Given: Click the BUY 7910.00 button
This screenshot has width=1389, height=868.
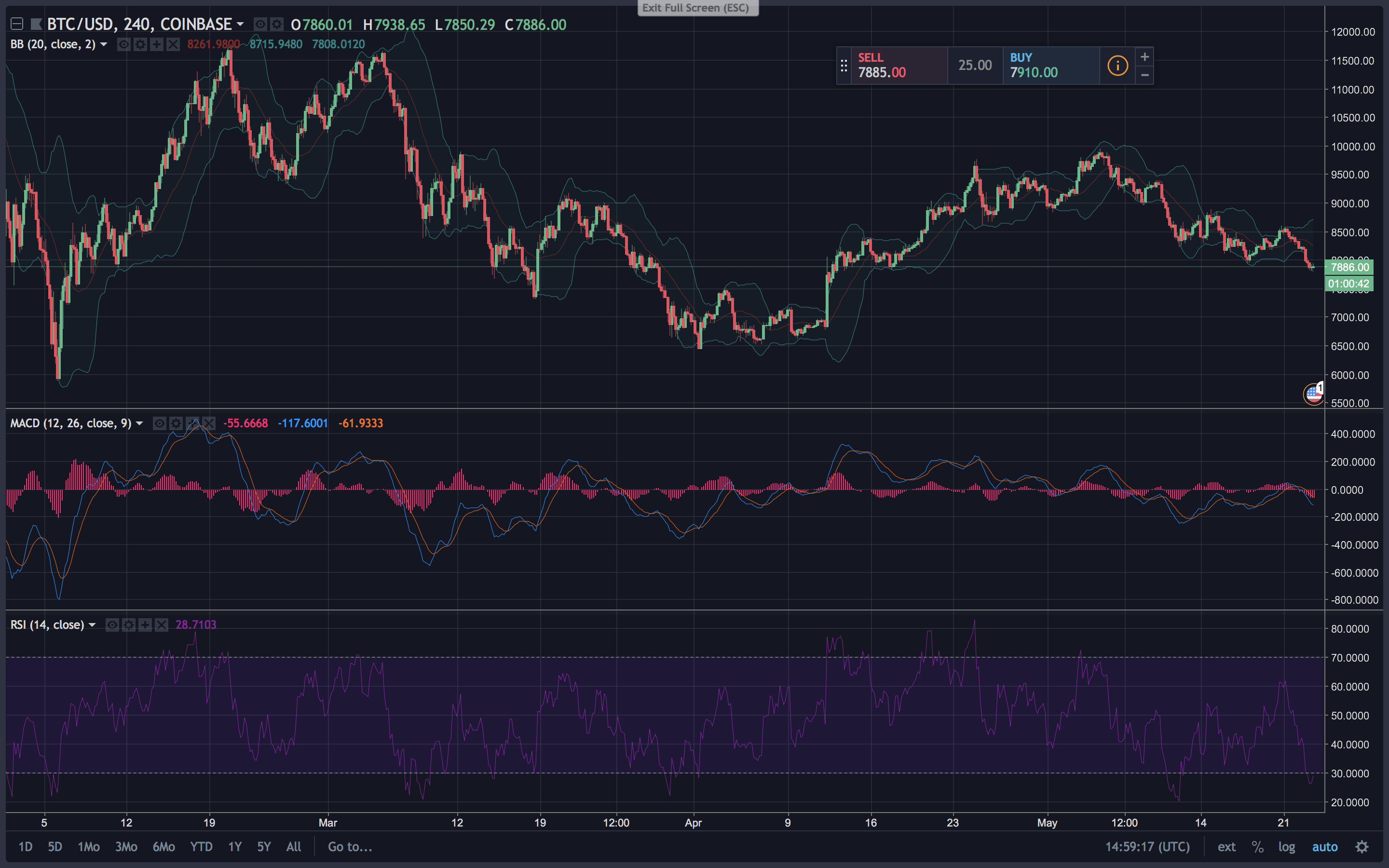Looking at the screenshot, I should [1051, 66].
